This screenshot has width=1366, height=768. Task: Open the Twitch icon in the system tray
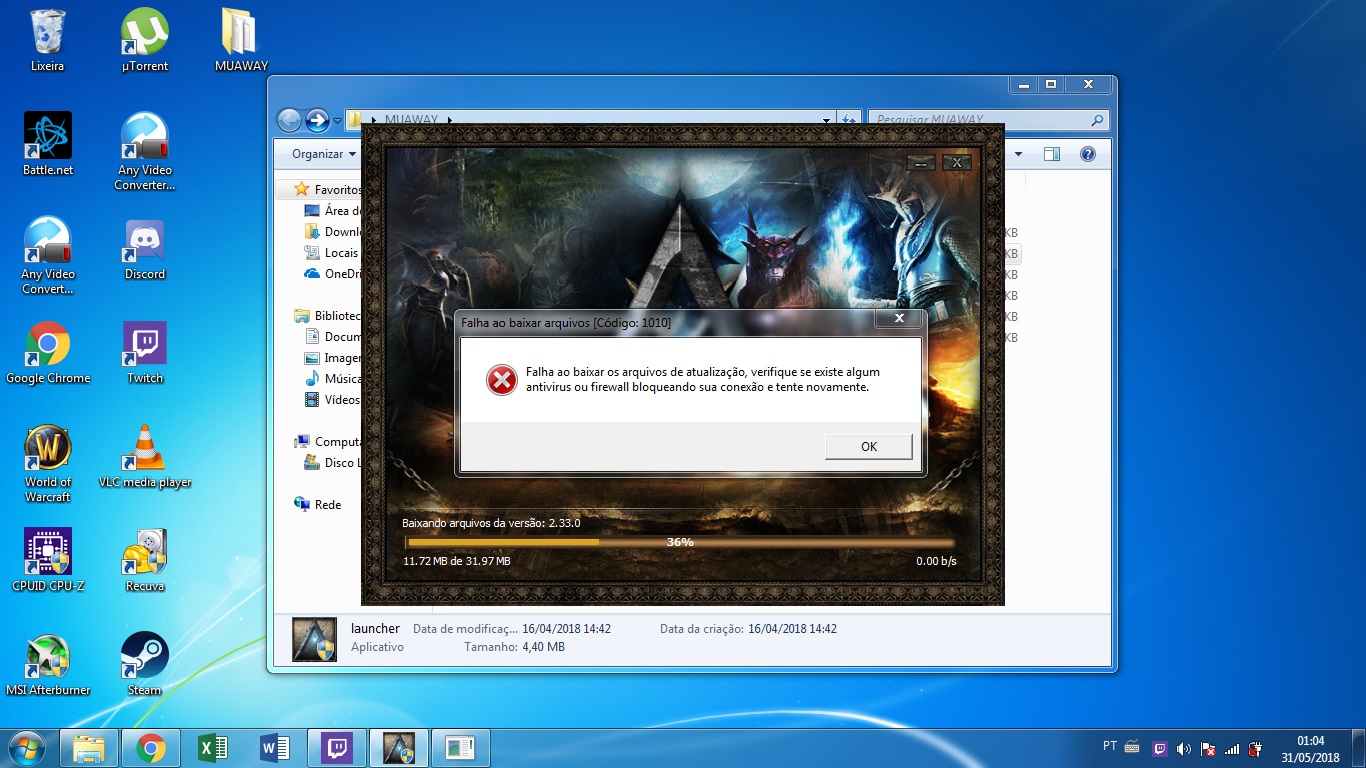tap(1160, 748)
